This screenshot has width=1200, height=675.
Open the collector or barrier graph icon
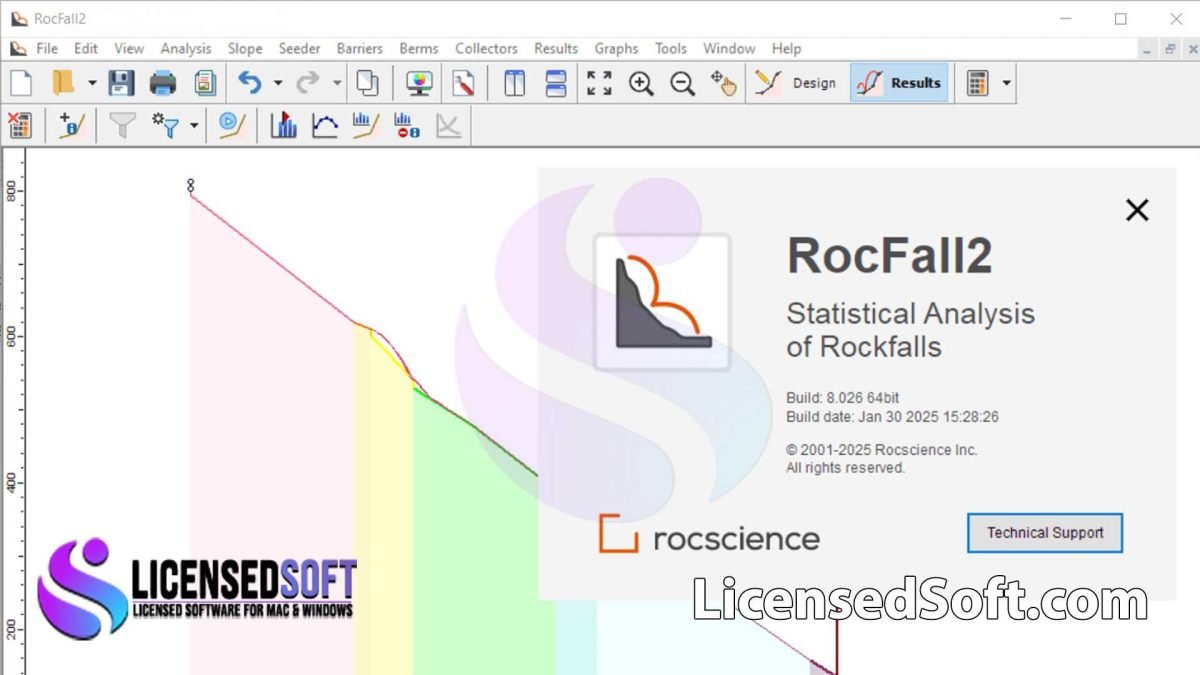(x=407, y=125)
